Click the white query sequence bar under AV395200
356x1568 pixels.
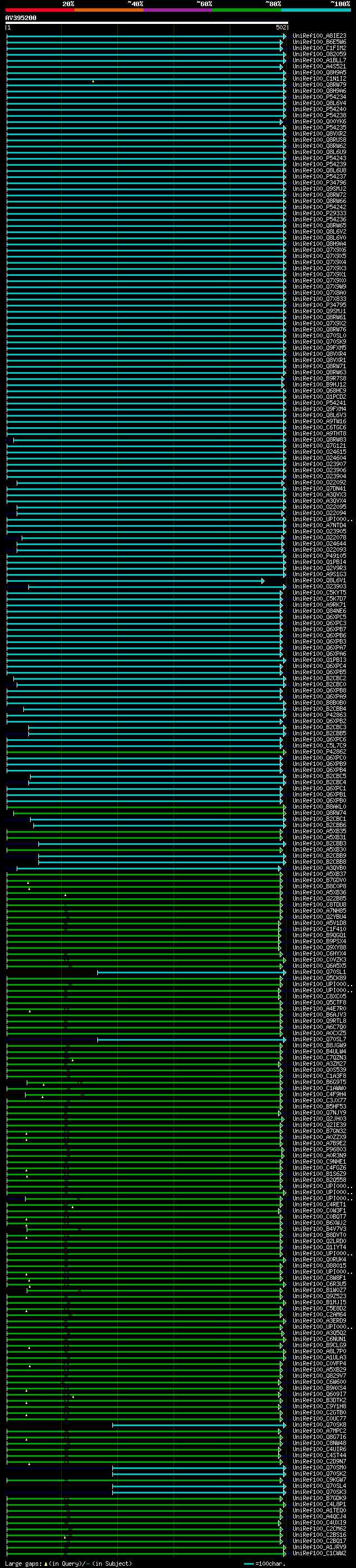click(147, 23)
